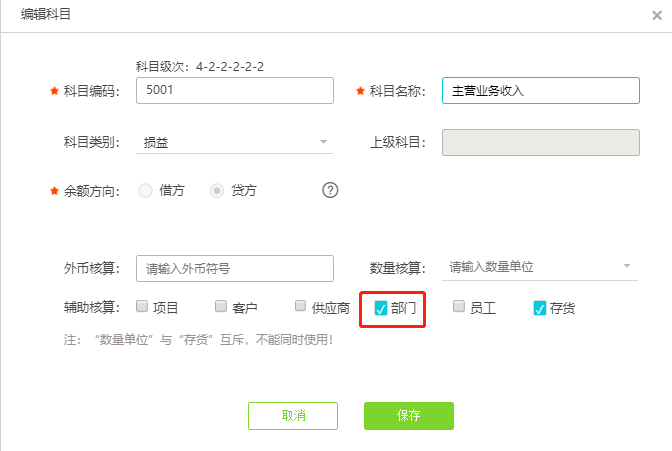The width and height of the screenshot is (672, 451).
Task: Open the 科目类别 dropdown
Action: click(234, 142)
